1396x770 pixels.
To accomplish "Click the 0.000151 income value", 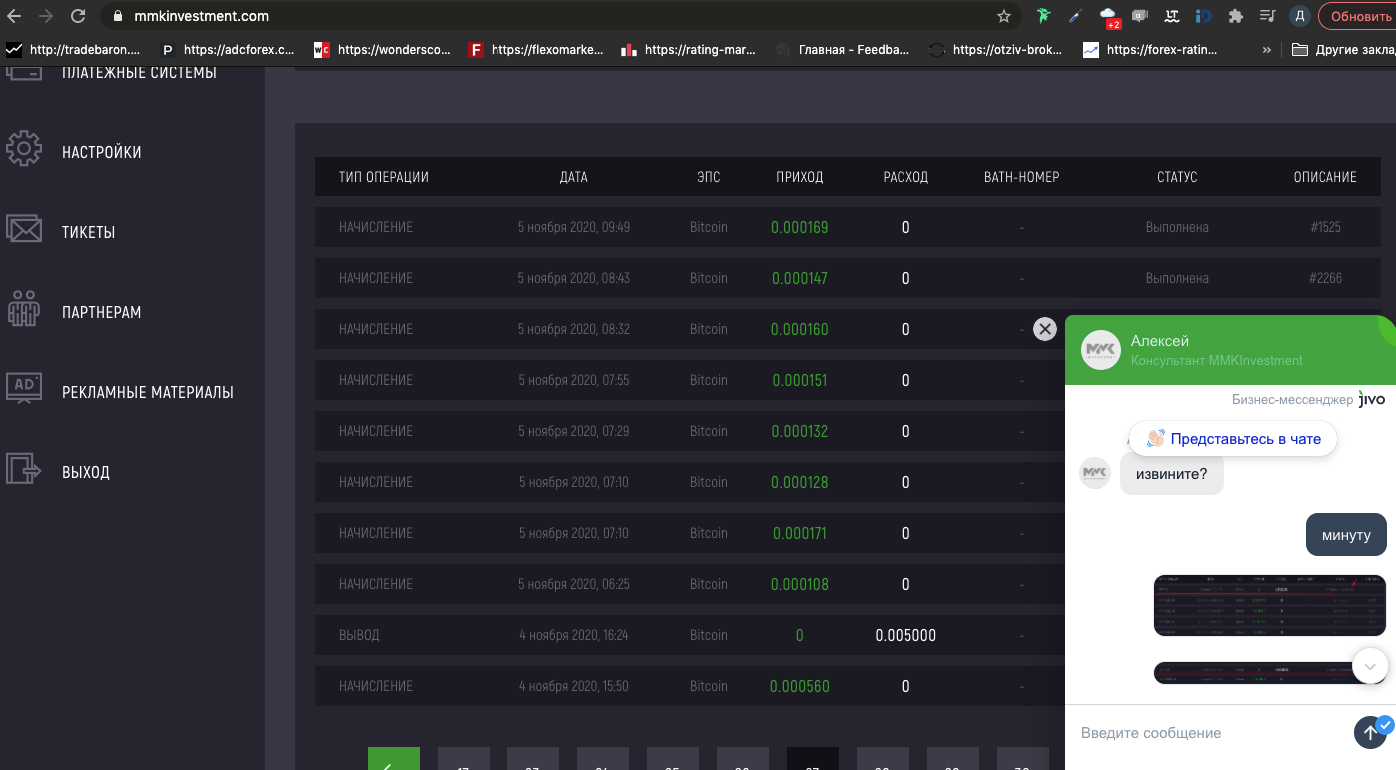I will [800, 380].
